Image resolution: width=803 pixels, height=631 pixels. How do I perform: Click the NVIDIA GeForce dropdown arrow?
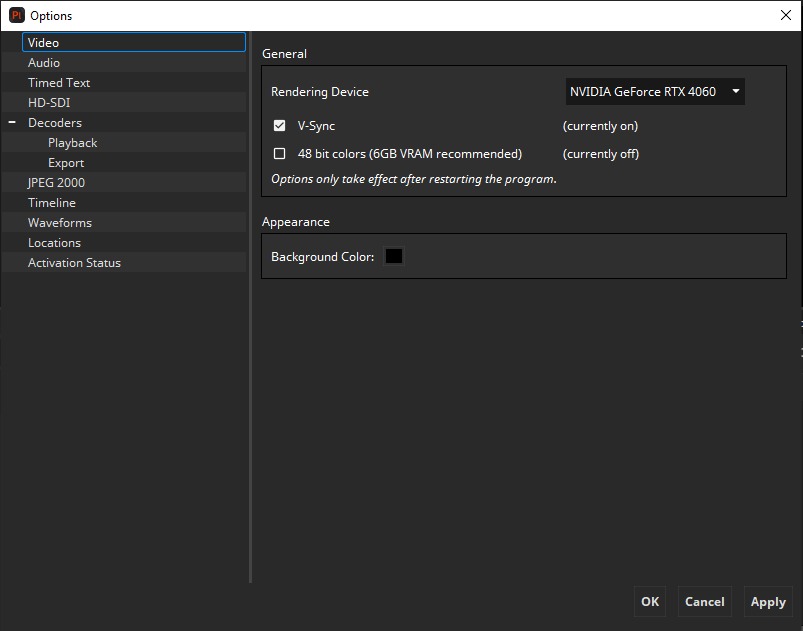coord(736,92)
